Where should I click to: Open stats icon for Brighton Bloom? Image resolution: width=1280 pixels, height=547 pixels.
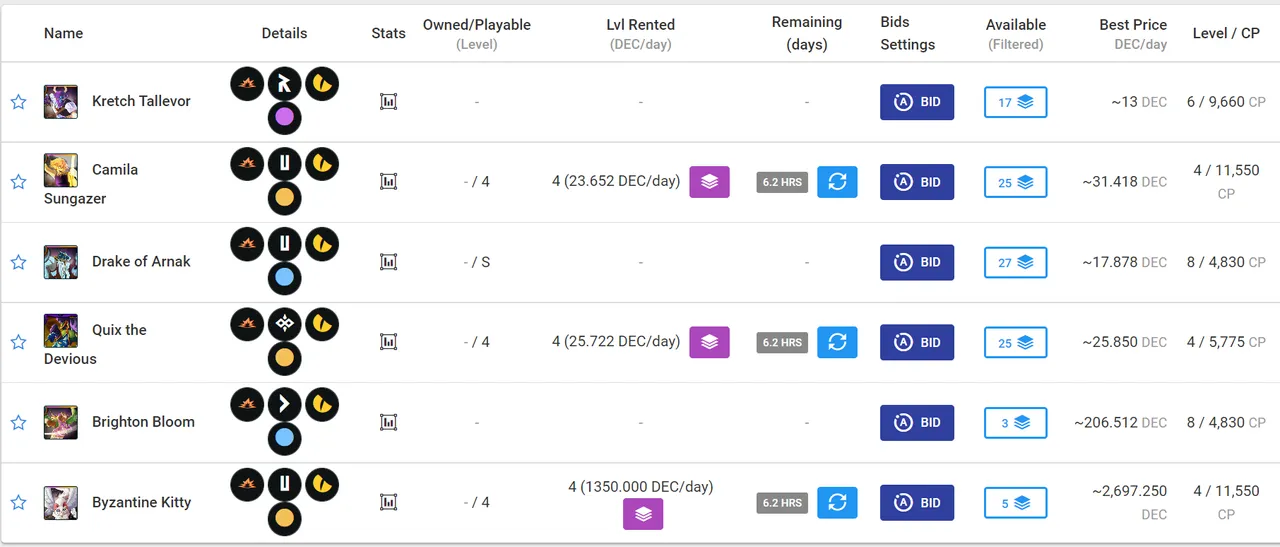389,422
